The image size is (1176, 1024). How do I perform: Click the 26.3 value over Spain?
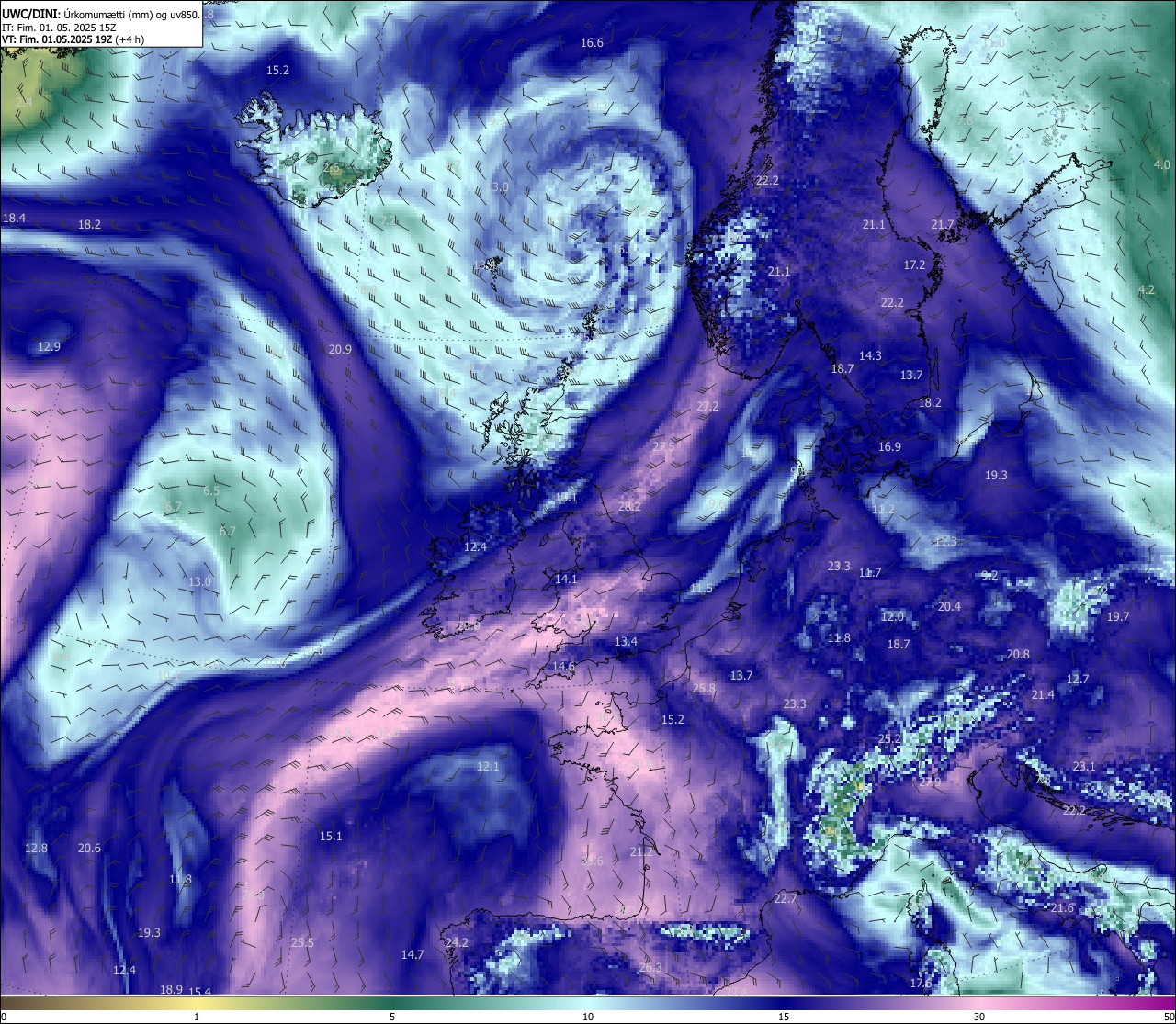coord(650,968)
